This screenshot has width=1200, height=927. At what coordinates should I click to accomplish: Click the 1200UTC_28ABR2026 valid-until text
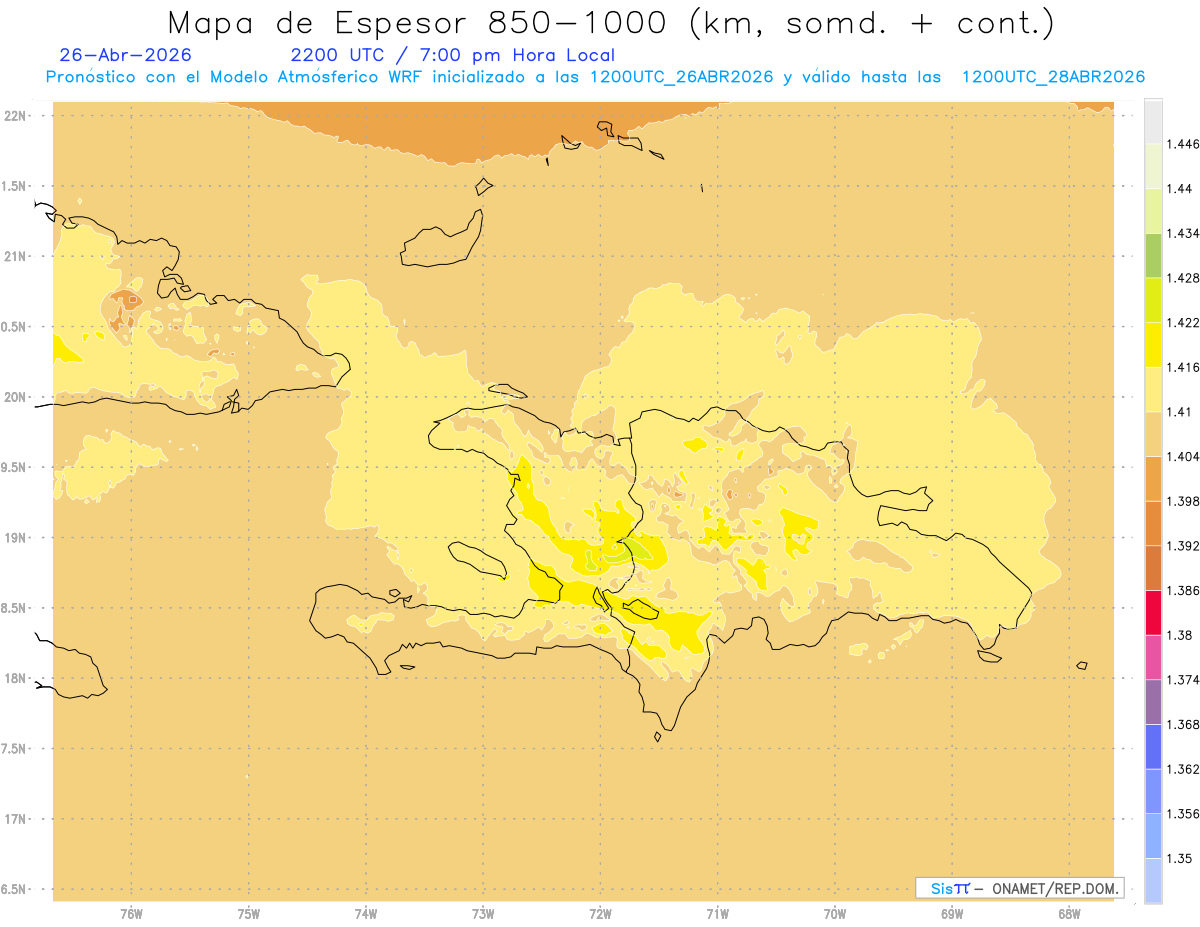pyautogui.click(x=1052, y=77)
